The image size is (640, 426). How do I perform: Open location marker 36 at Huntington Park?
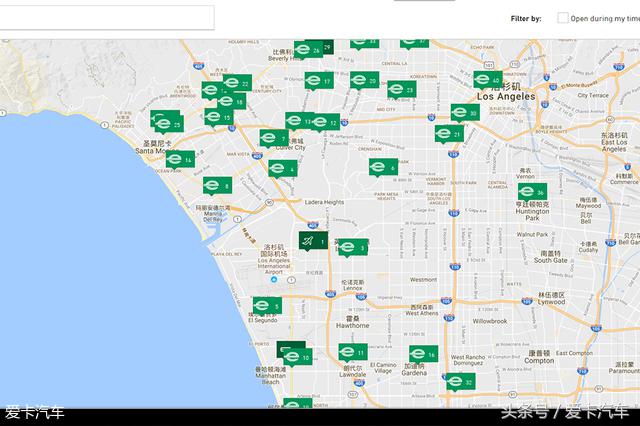[x=530, y=192]
